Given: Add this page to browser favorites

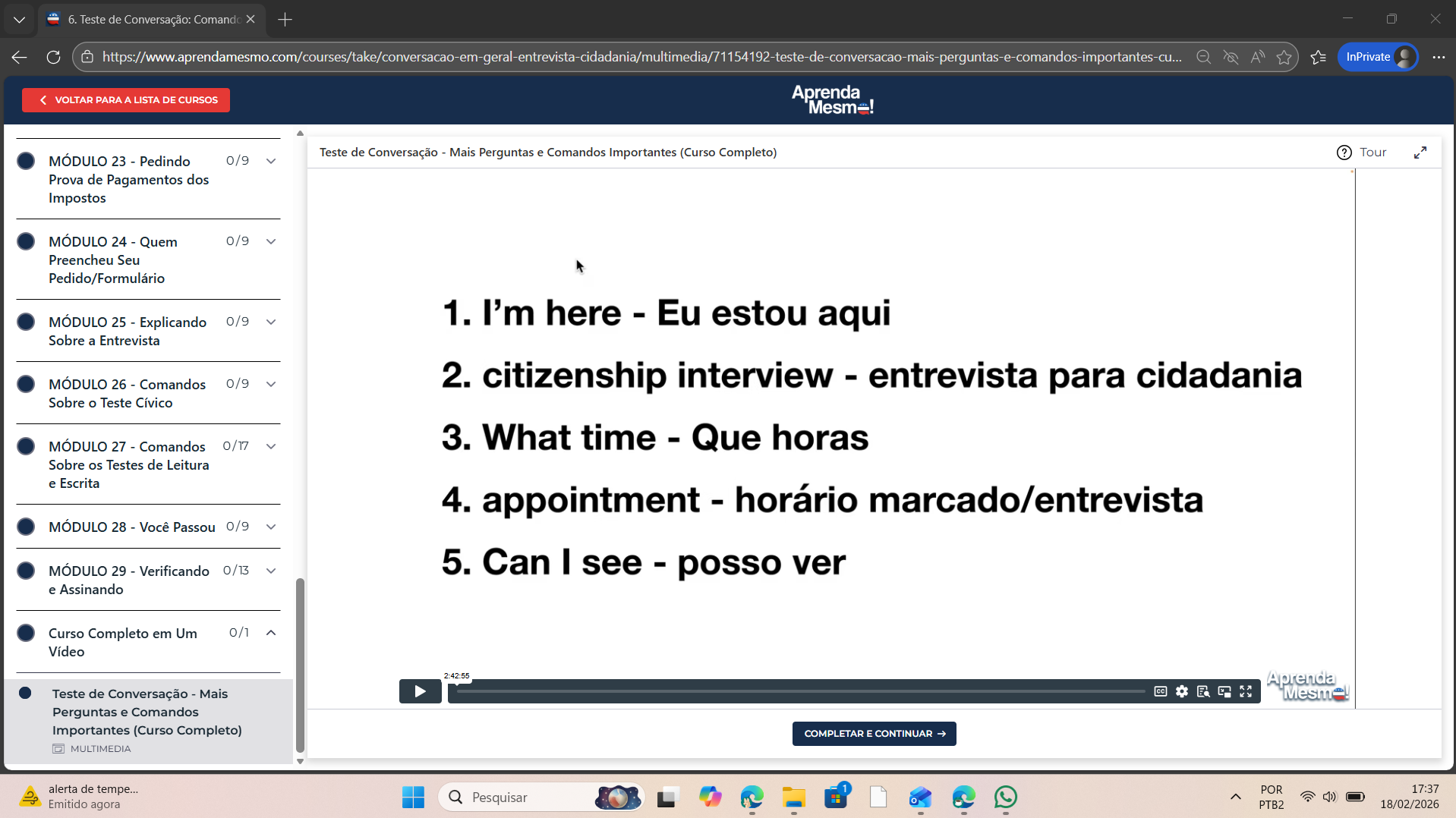Looking at the screenshot, I should point(1284,57).
